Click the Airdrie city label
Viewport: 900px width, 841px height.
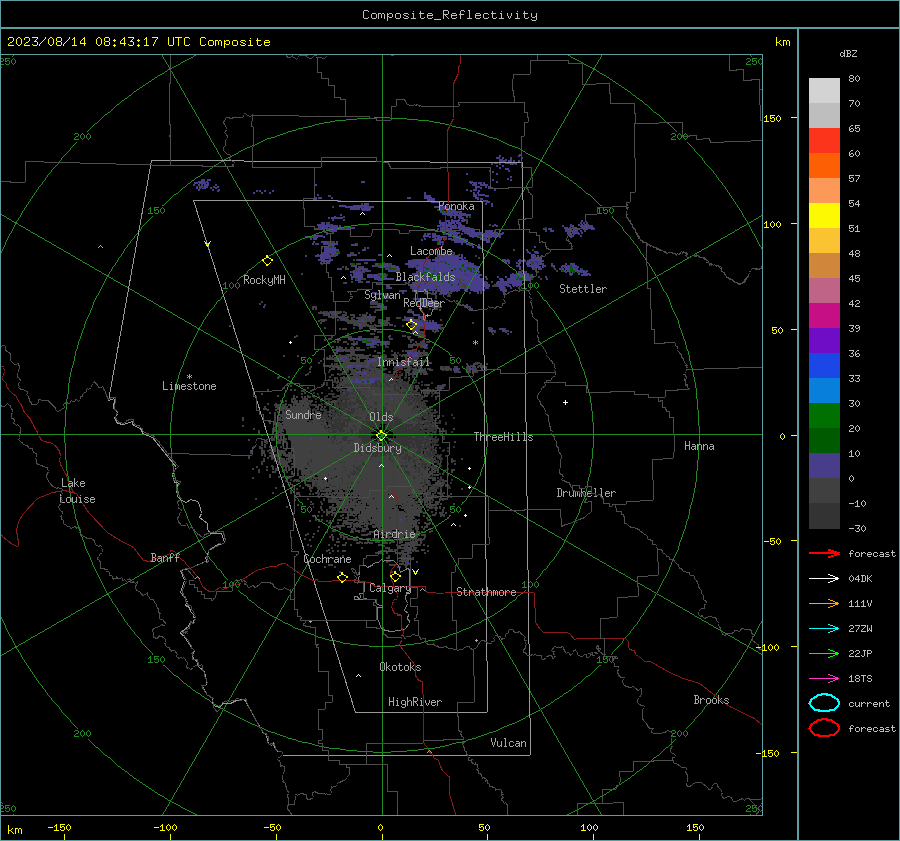pos(394,534)
